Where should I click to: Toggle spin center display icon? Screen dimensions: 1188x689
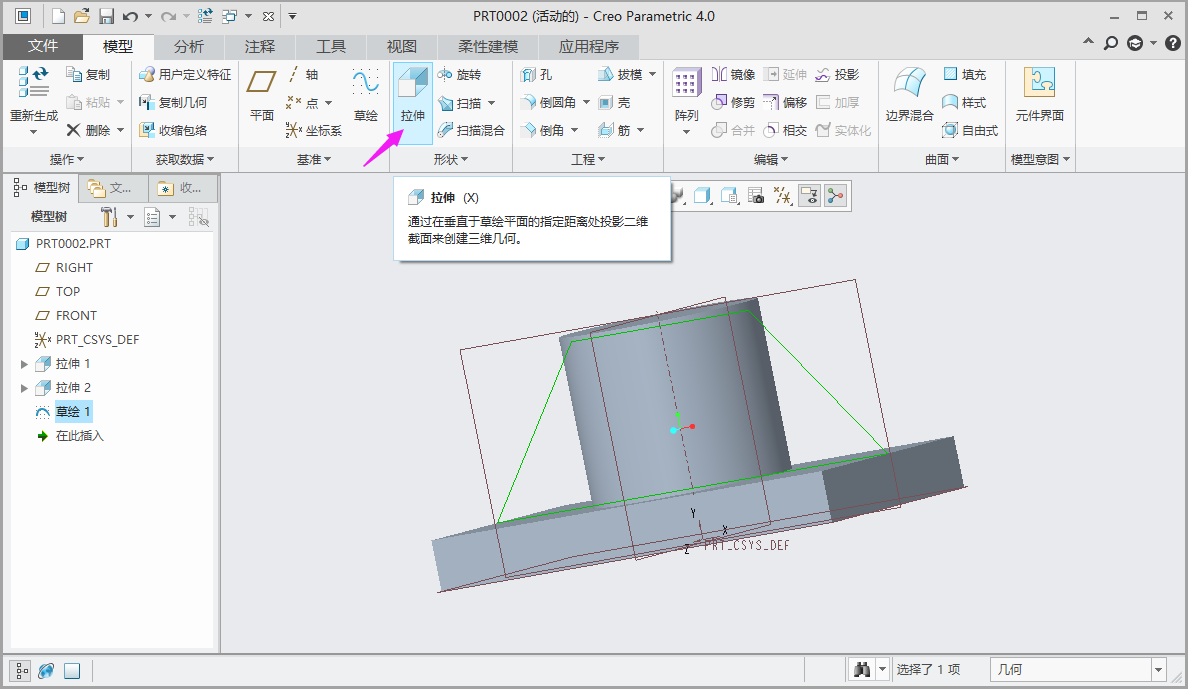point(835,196)
